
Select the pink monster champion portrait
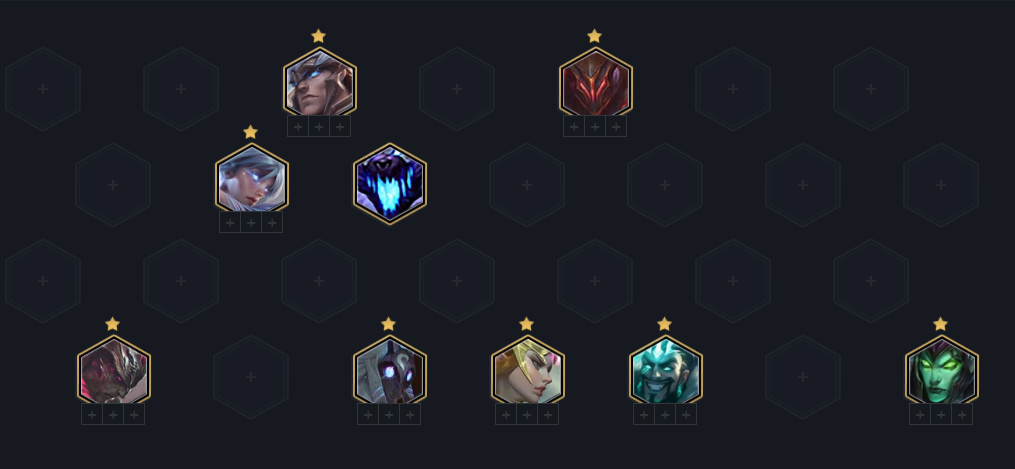114,371
